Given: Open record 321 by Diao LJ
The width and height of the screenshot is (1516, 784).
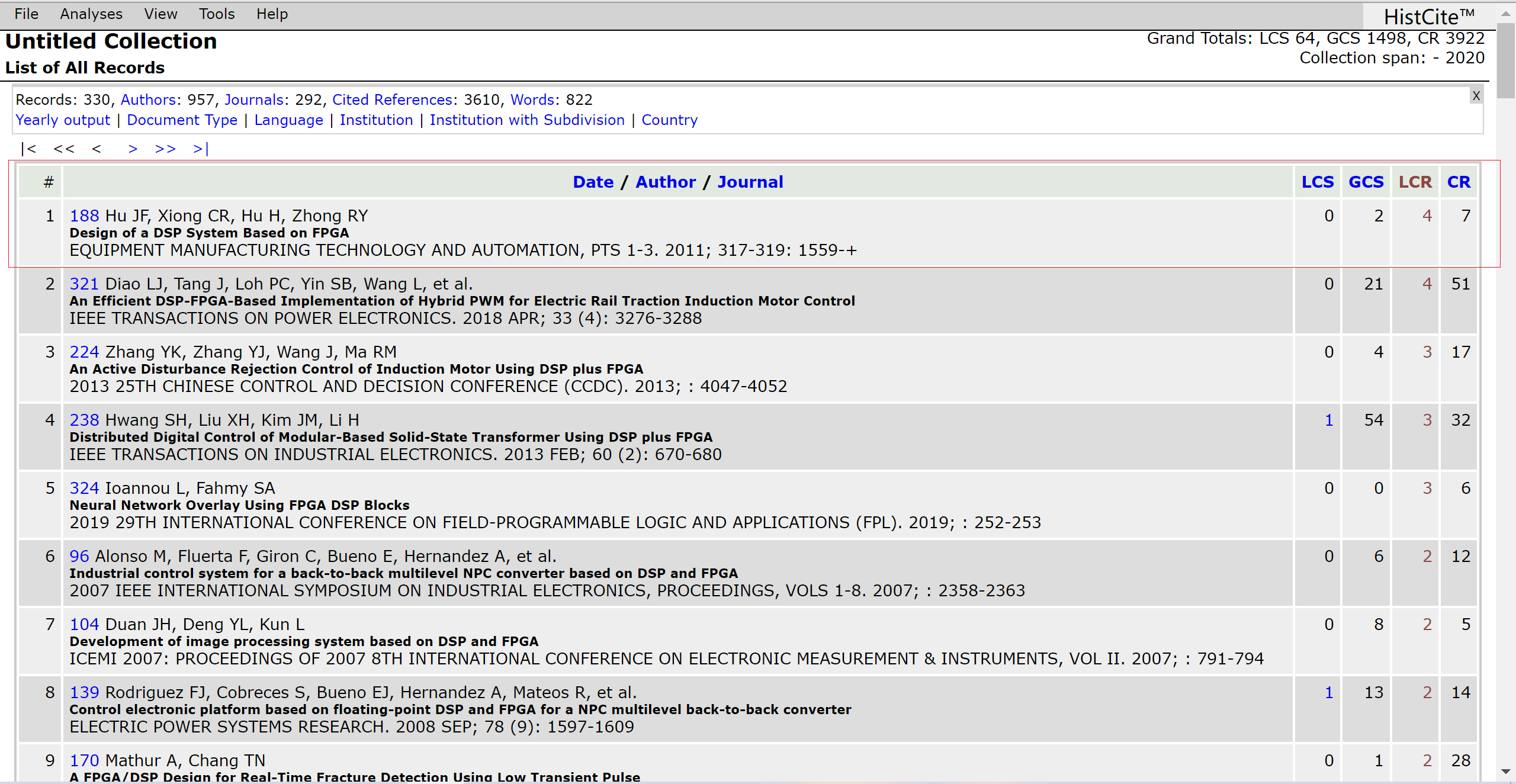Looking at the screenshot, I should pos(84,284).
